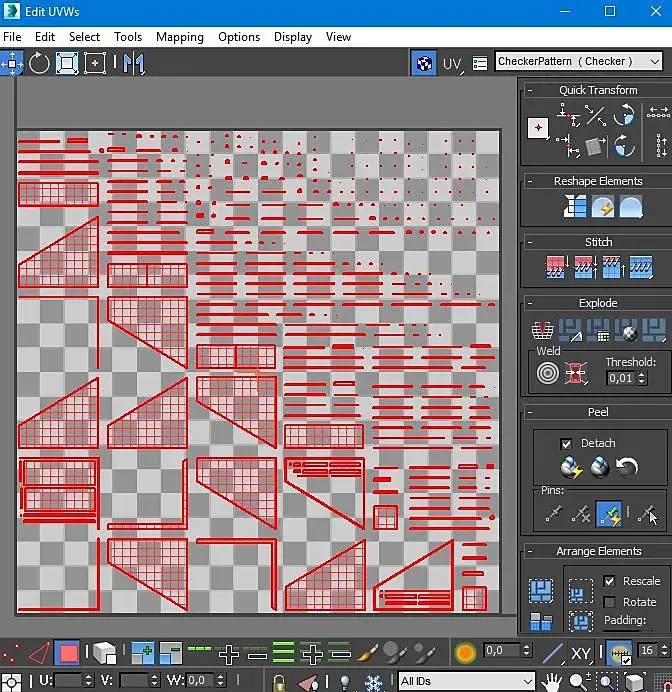Click the Quick Peel icon
Screen dimensions: 672x692
[571, 467]
